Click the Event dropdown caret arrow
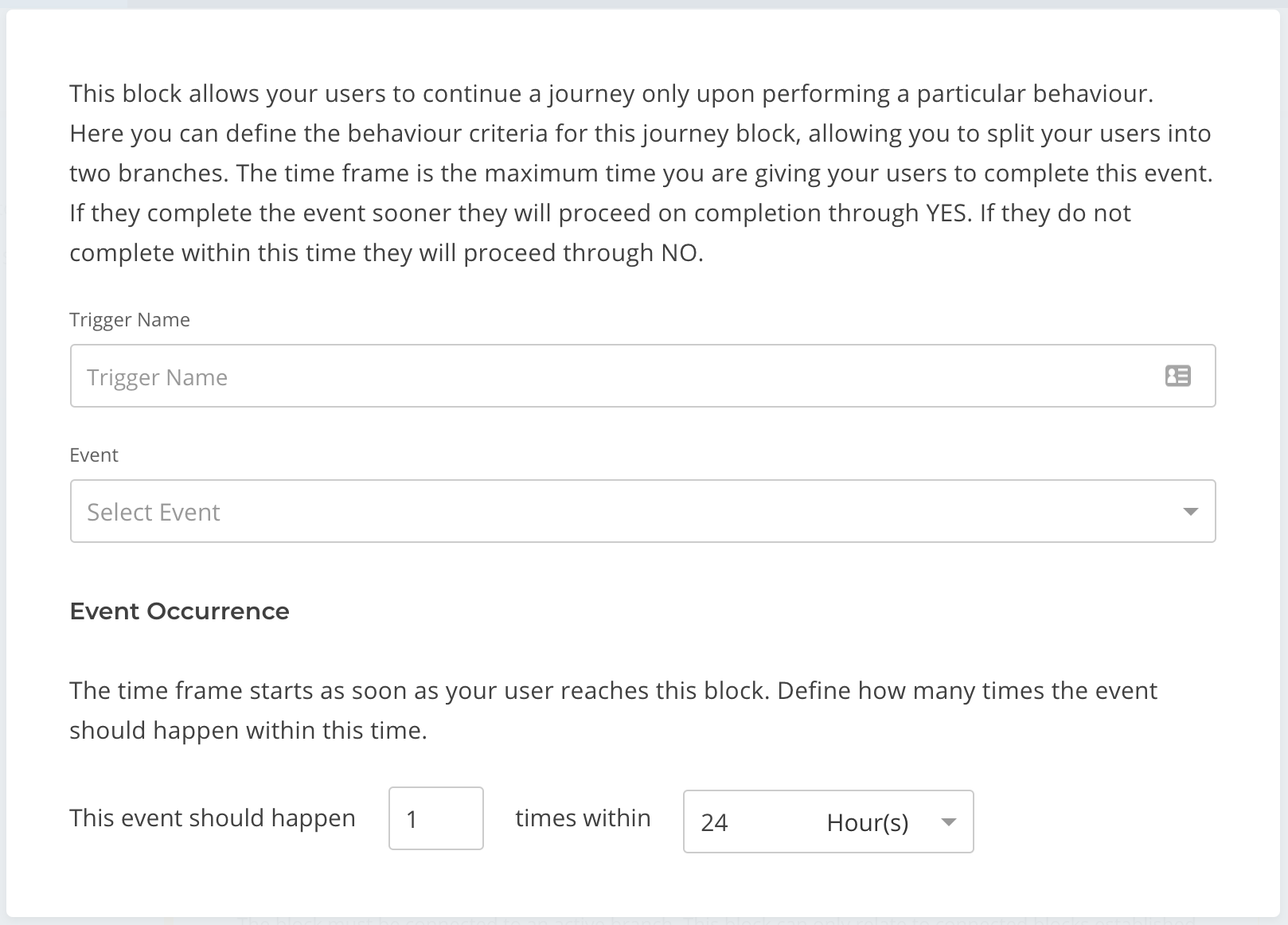1288x925 pixels. pyautogui.click(x=1190, y=512)
